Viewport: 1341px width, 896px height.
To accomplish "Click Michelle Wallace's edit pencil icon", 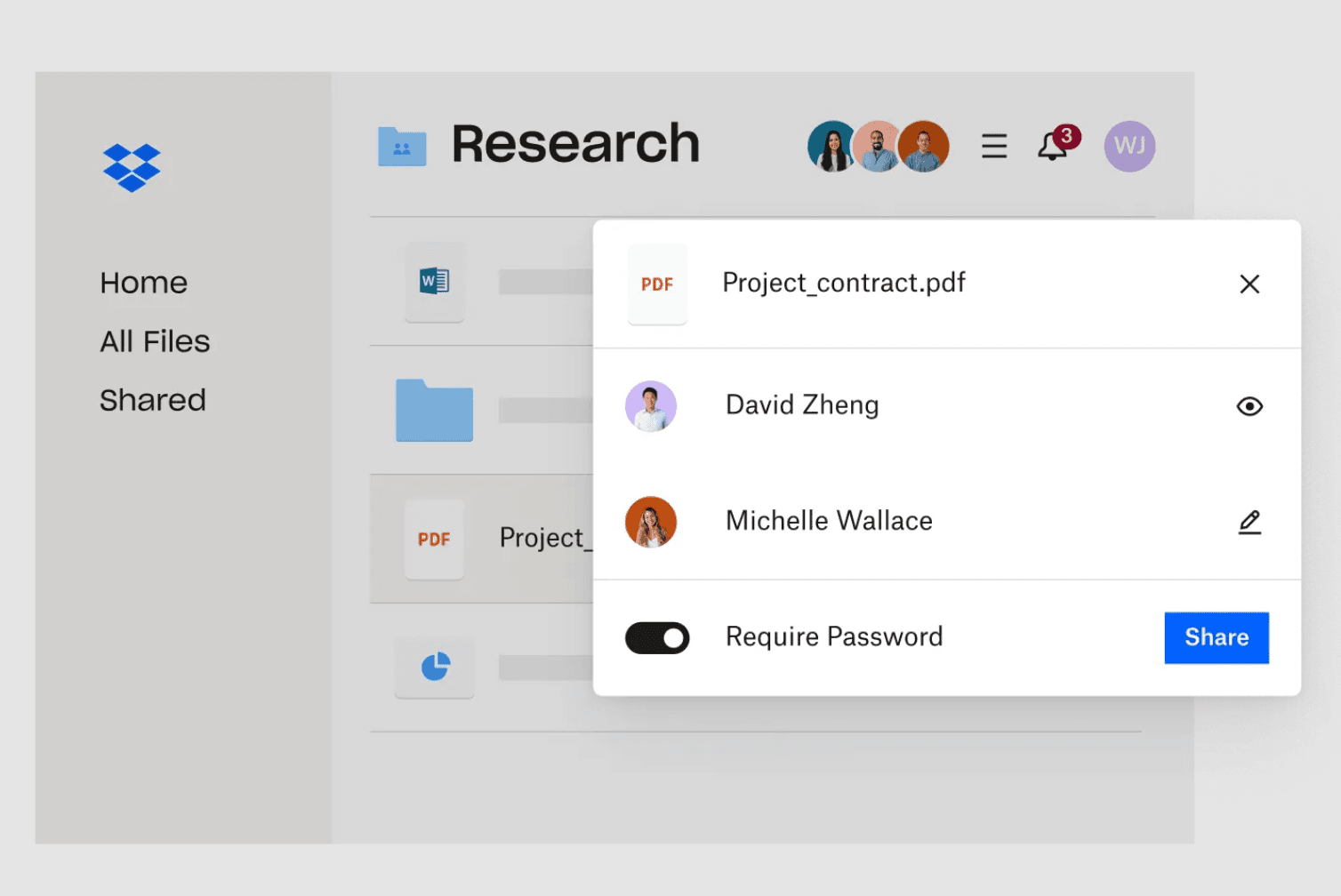I will coord(1249,522).
